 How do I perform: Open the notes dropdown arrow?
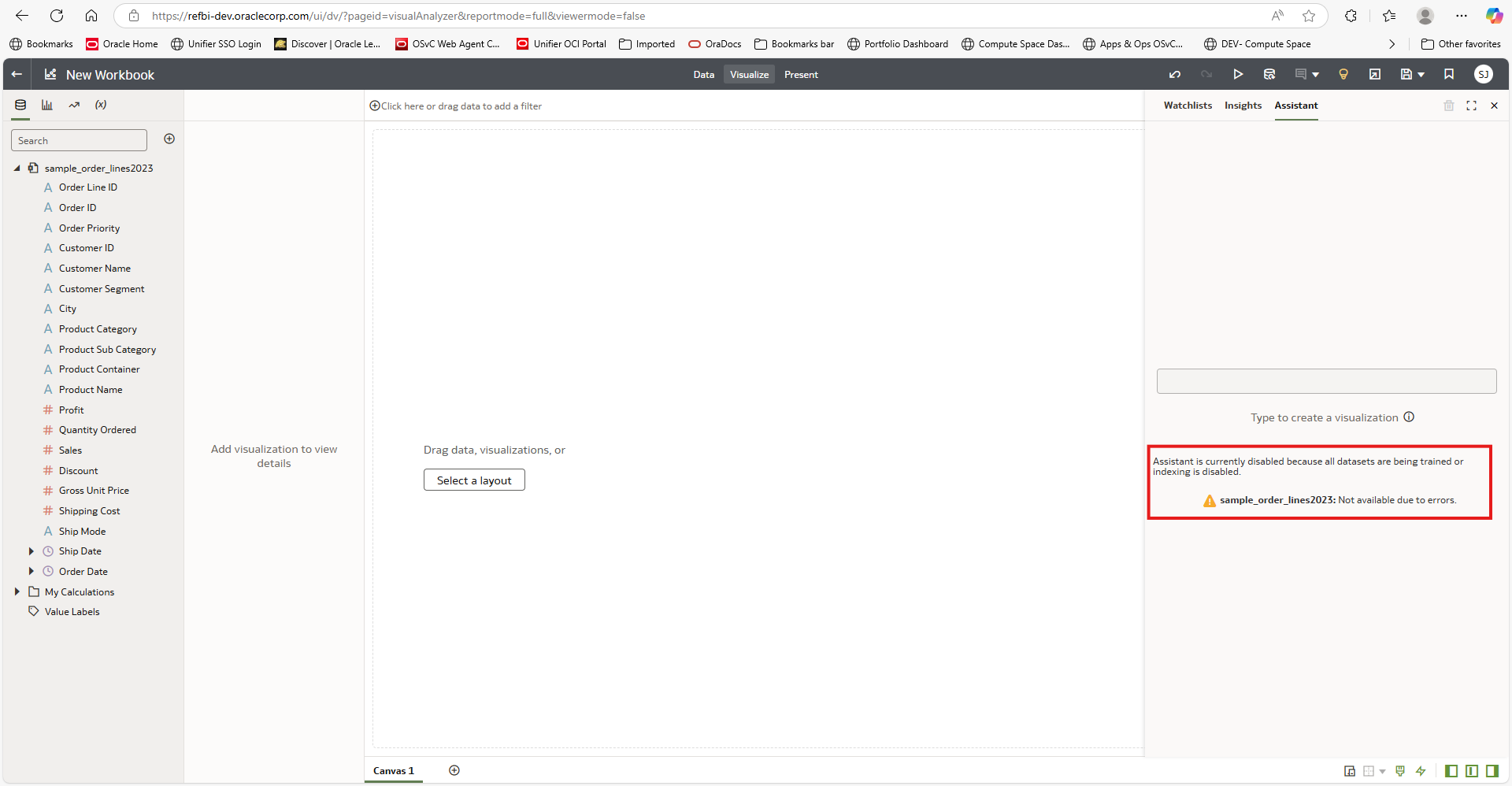tap(1315, 75)
